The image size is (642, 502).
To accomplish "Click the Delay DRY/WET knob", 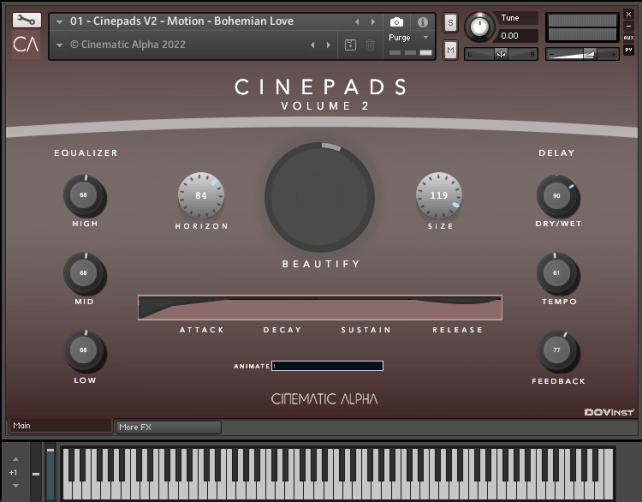I will pyautogui.click(x=558, y=196).
